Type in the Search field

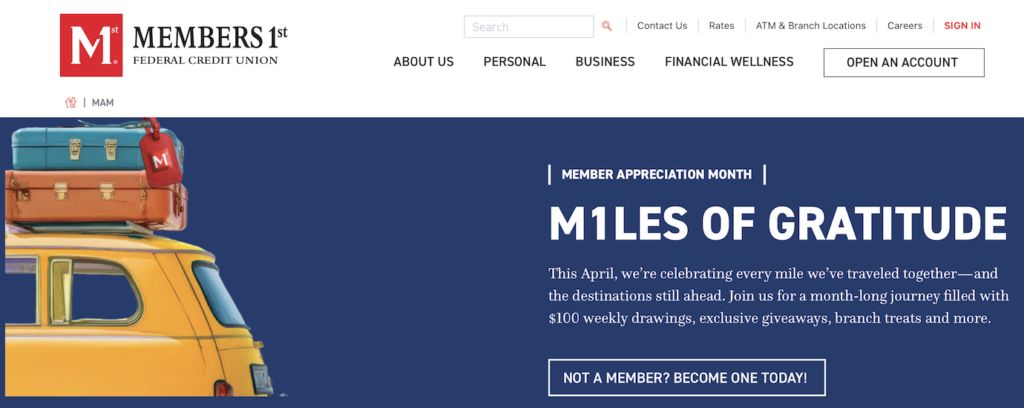(x=529, y=27)
